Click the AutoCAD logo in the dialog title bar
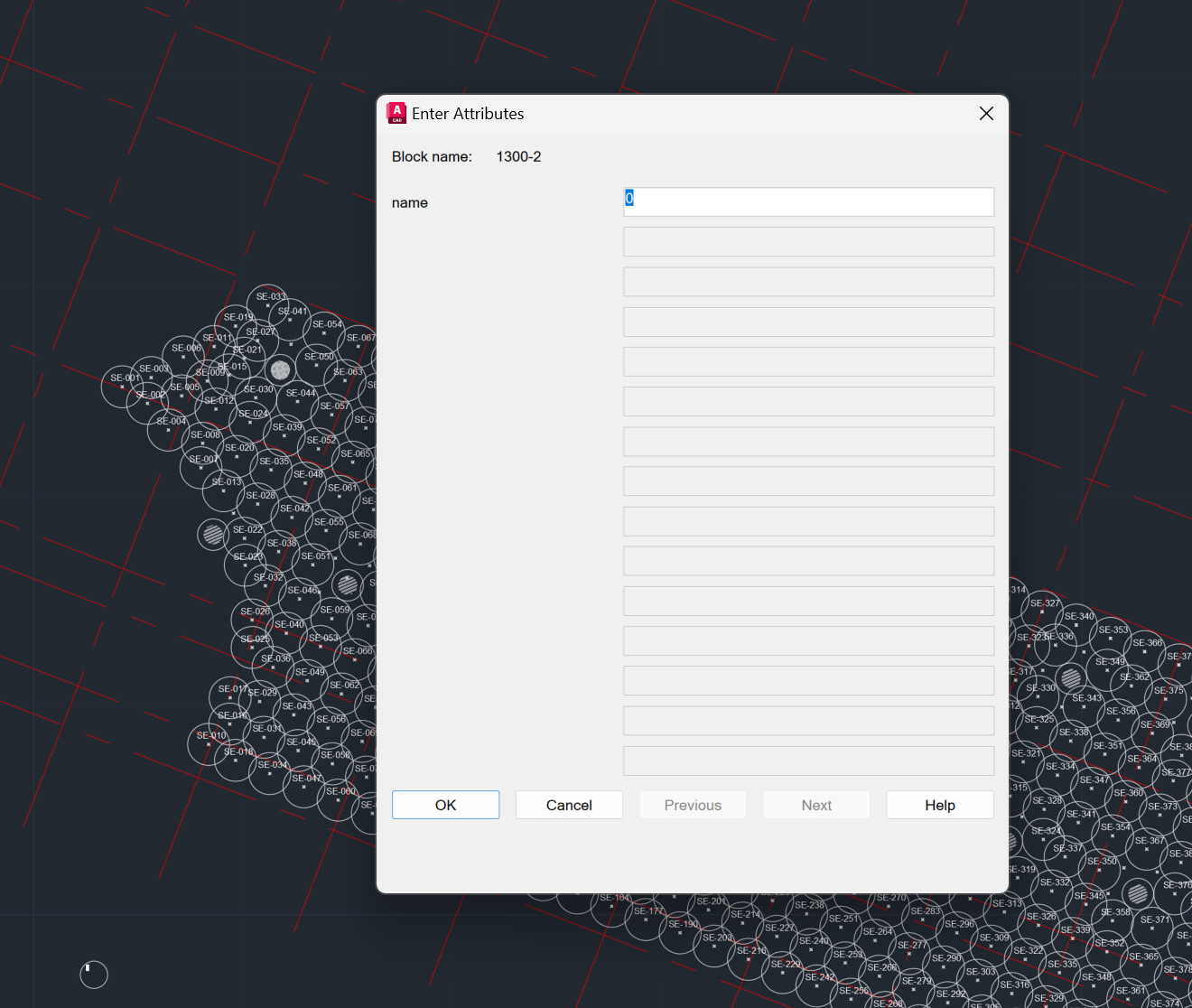 tap(396, 113)
